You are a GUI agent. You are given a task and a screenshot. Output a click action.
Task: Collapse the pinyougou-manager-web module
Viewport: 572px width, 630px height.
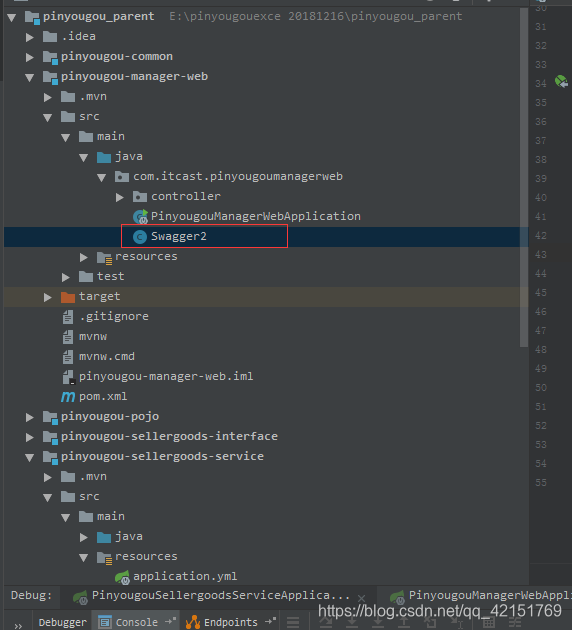pos(29,78)
